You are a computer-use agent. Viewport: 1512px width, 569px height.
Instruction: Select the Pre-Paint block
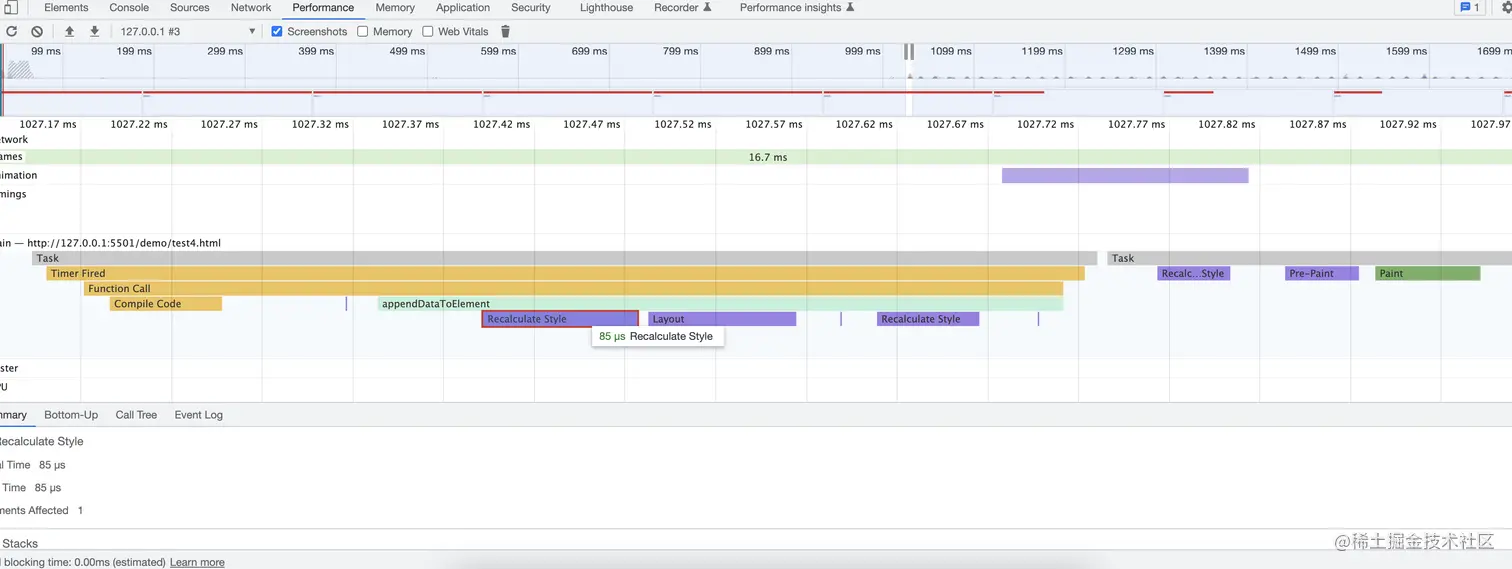pyautogui.click(x=1322, y=273)
